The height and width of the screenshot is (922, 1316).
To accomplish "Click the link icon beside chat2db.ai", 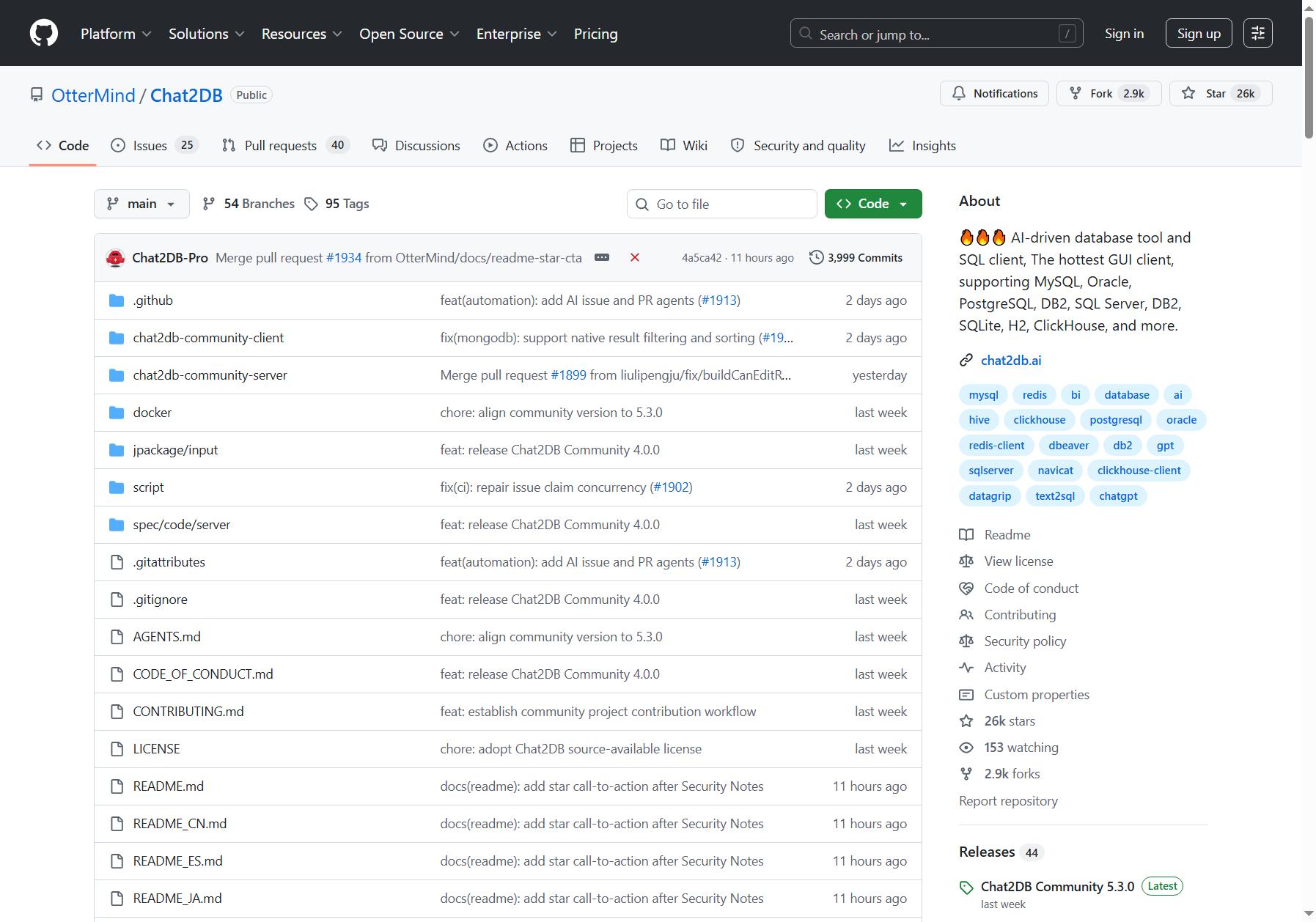I will [966, 360].
